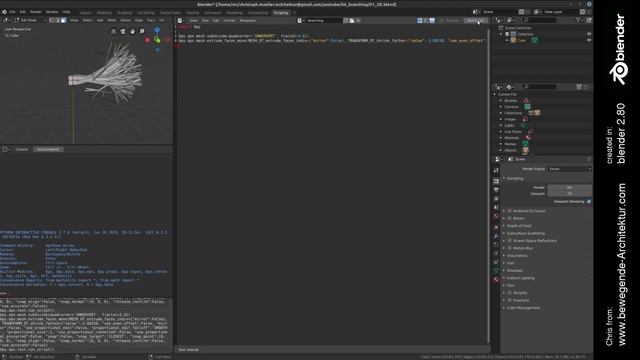The image size is (640, 360).
Task: Open the text editor Templates menu
Action: [247, 20]
